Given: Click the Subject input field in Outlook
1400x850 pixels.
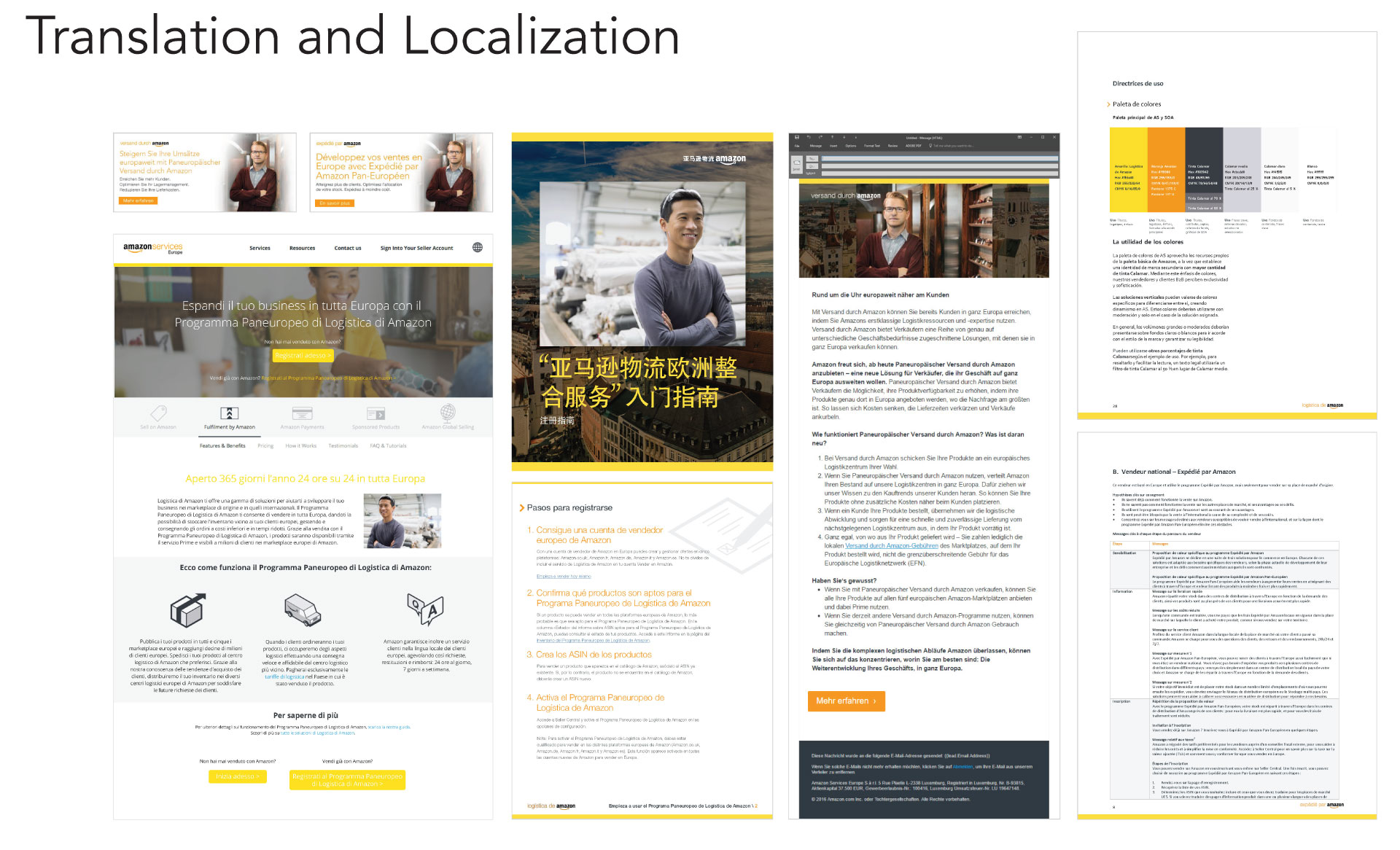Looking at the screenshot, I should click(940, 173).
